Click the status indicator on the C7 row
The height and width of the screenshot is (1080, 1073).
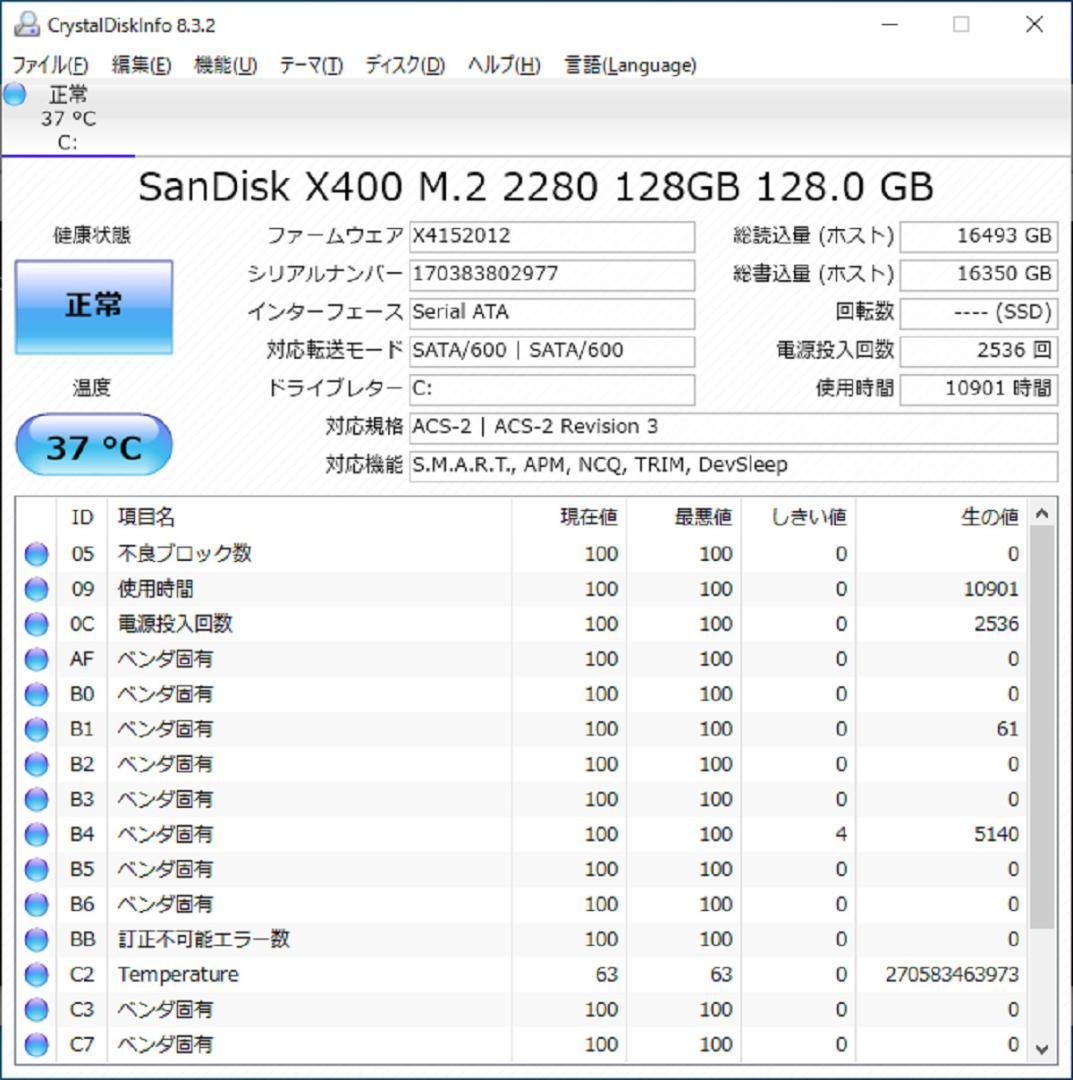35,1043
